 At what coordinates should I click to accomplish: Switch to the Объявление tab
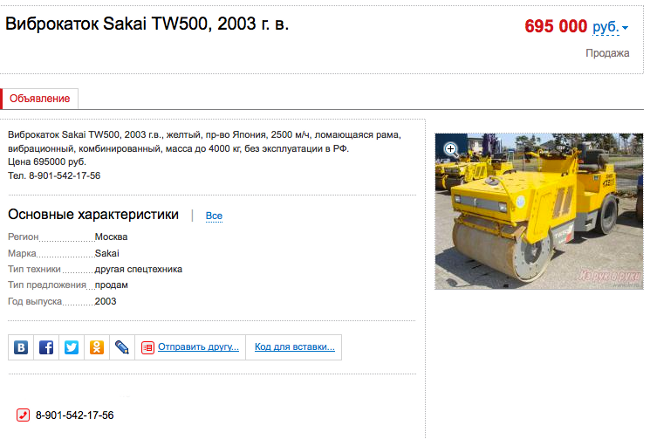pyautogui.click(x=39, y=99)
